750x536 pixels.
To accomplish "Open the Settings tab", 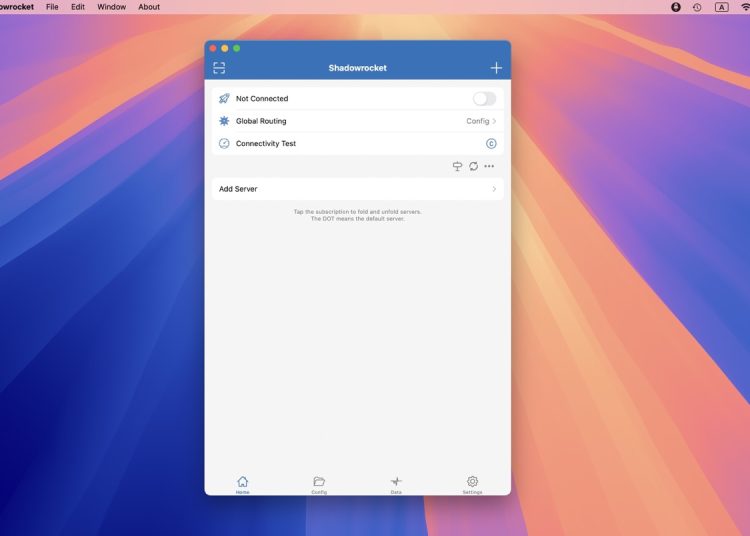I will (473, 484).
